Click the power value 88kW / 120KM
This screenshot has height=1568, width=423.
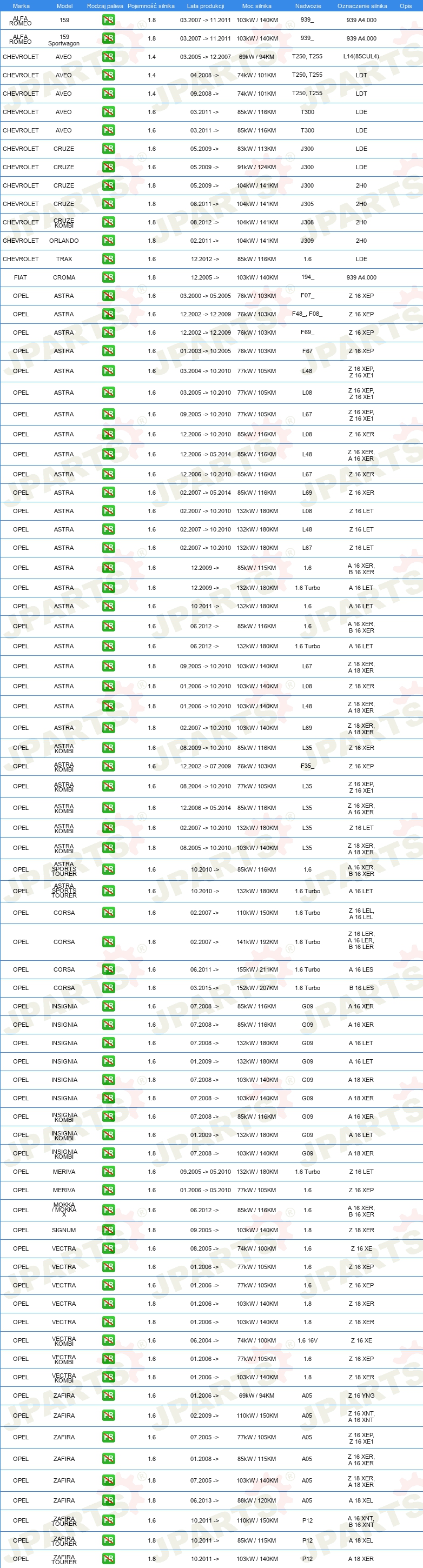[257, 1500]
